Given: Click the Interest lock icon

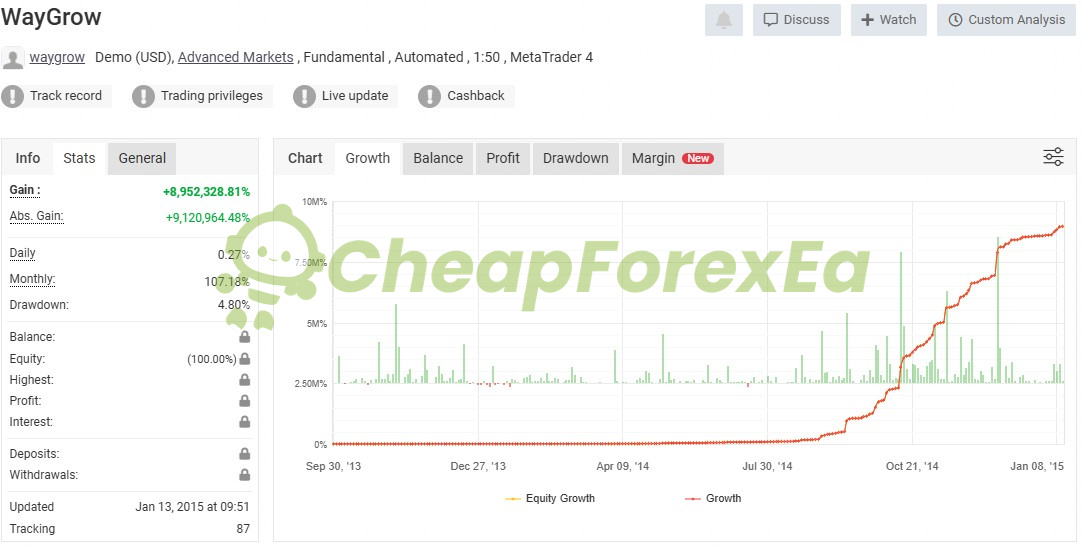Looking at the screenshot, I should (x=244, y=422).
